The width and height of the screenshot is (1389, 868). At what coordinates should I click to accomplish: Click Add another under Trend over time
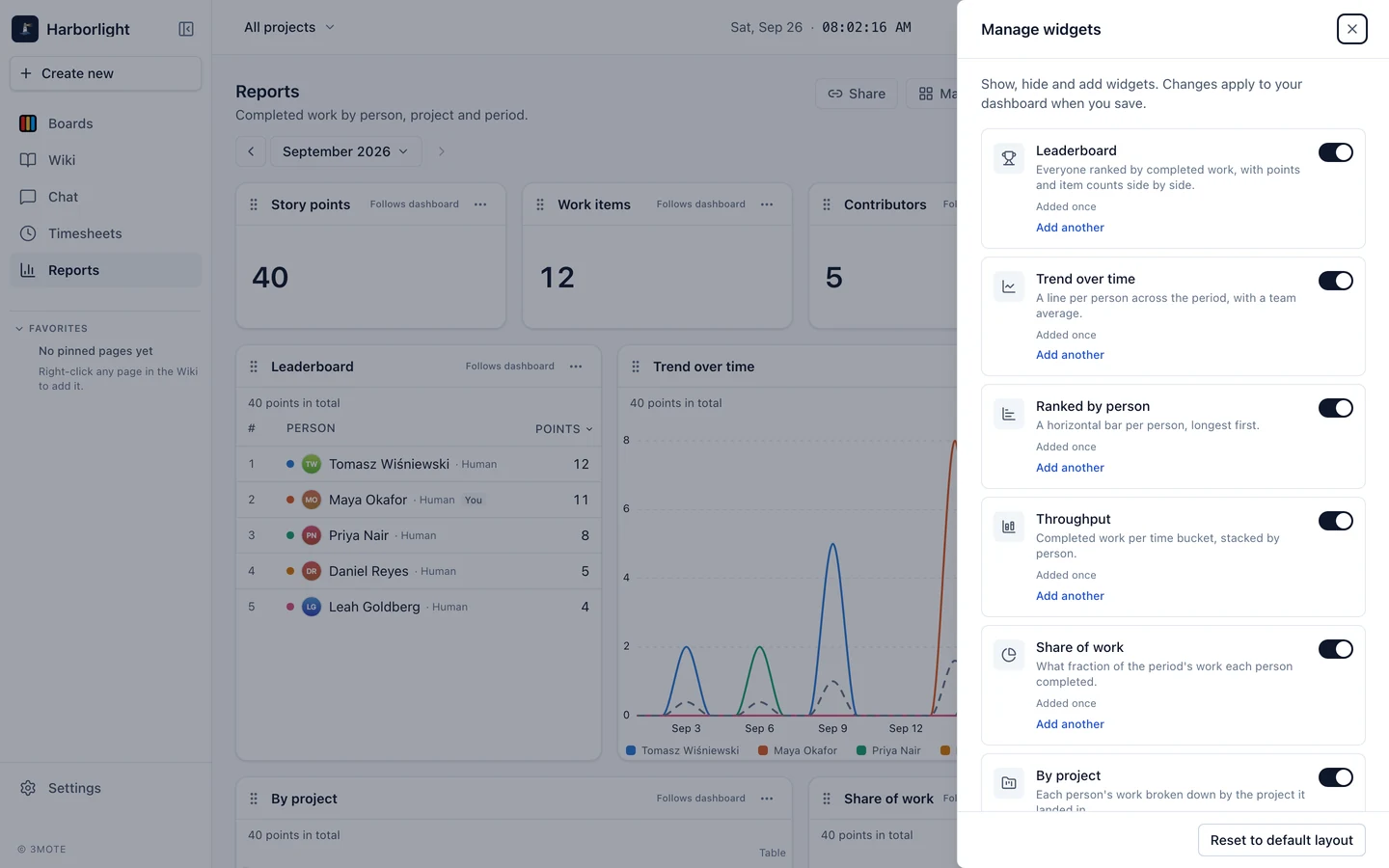pyautogui.click(x=1070, y=355)
